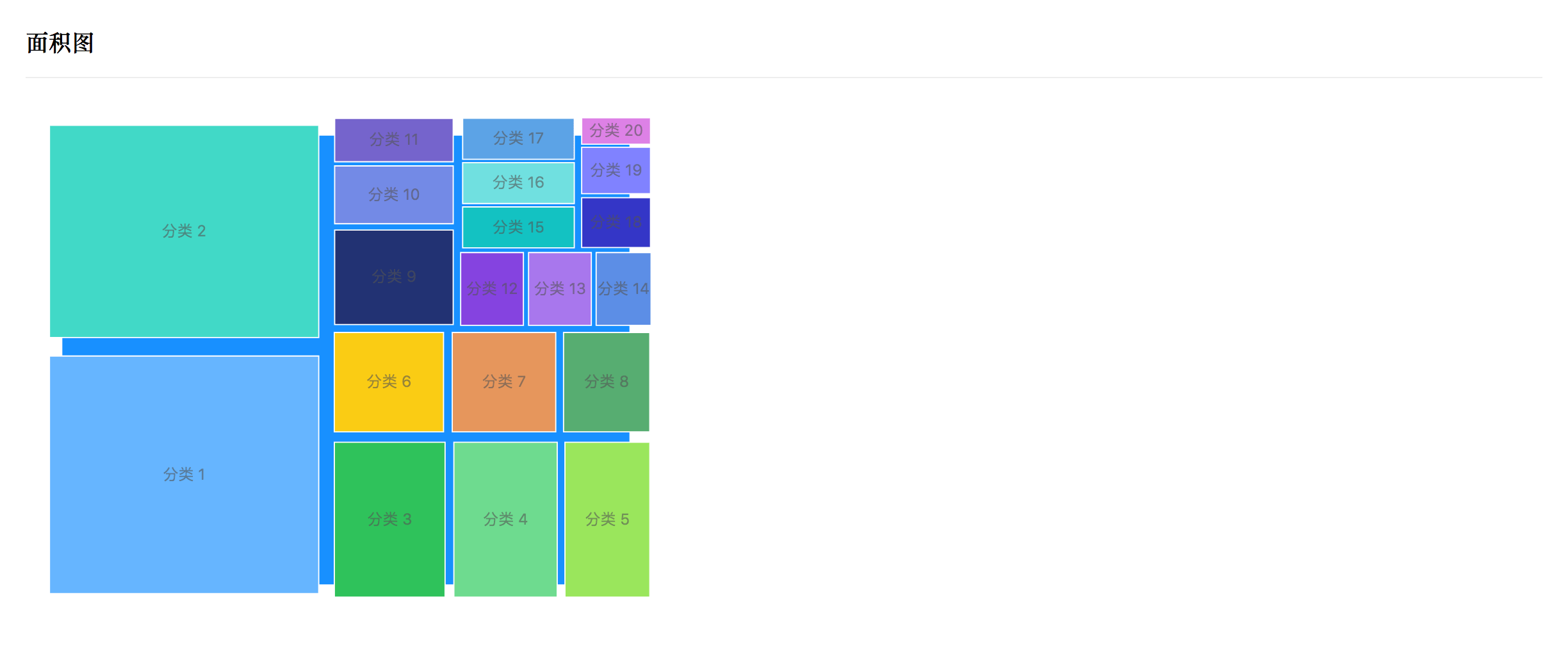Image resolution: width=1568 pixels, height=647 pixels.
Task: Click the 分类 1 treemap block
Action: tap(184, 474)
